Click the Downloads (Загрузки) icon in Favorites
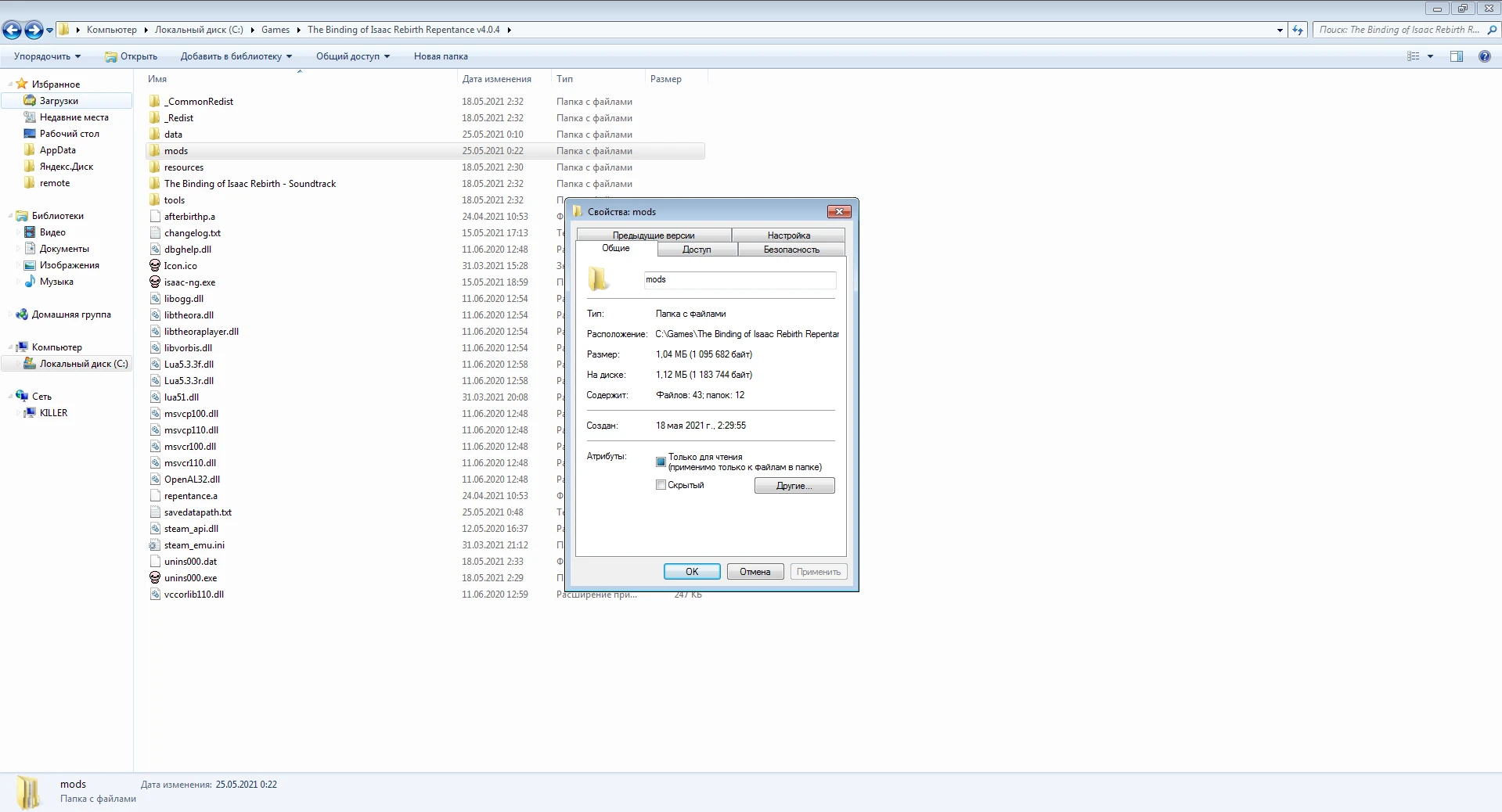Screen dimensions: 1502x812 point(30,100)
